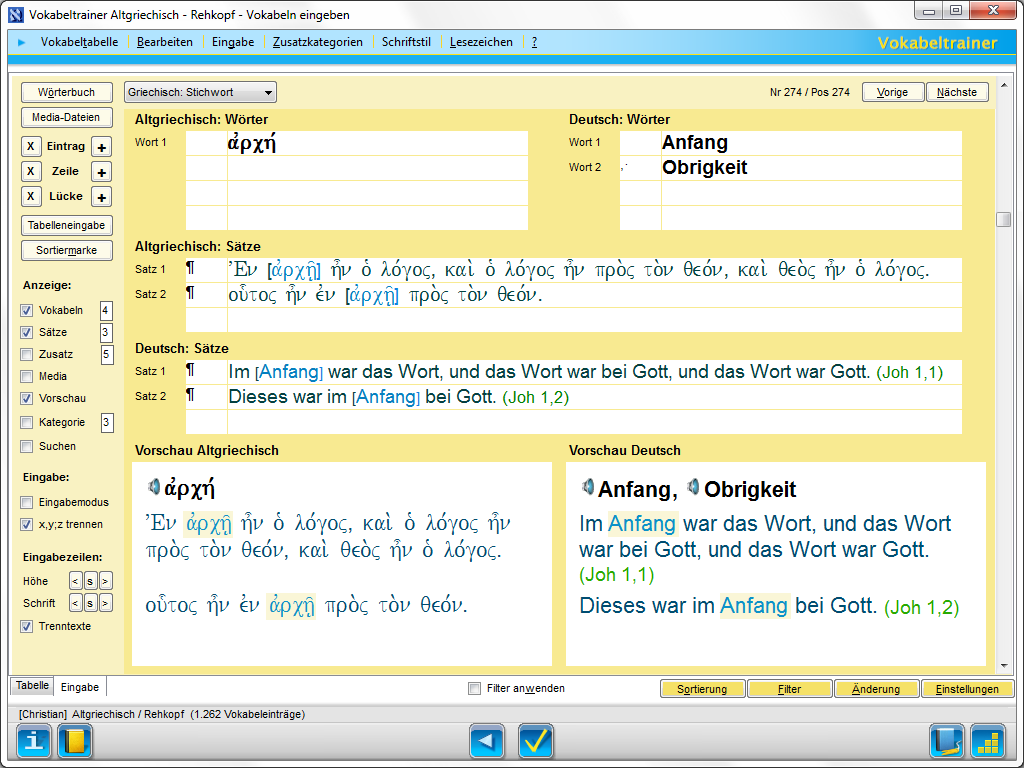
Task: Open the Eingabe menu in the menu bar
Action: tap(233, 42)
